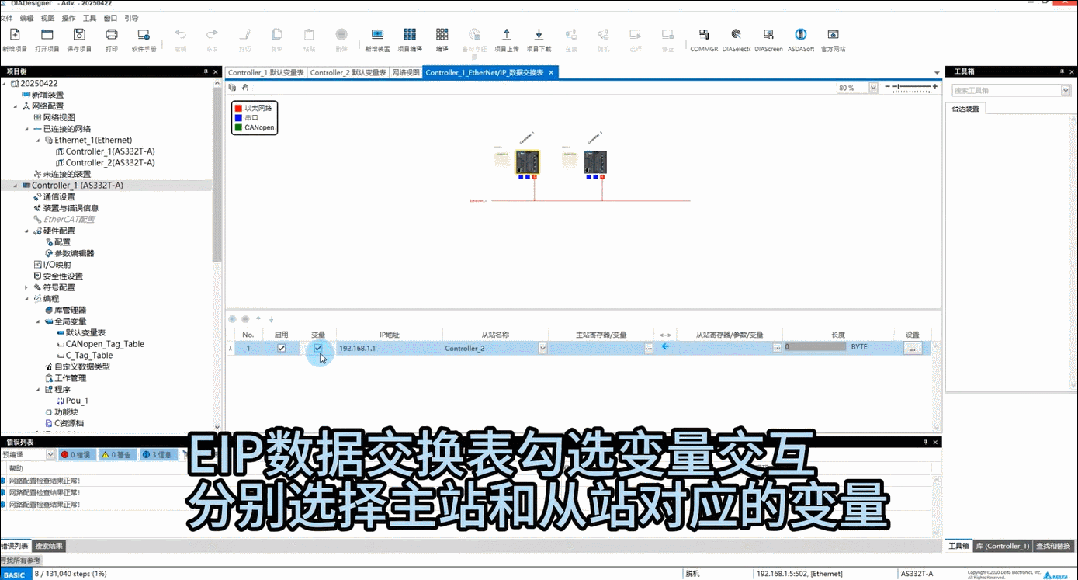
Task: Click the settings (...) button in row 1
Action: point(912,348)
